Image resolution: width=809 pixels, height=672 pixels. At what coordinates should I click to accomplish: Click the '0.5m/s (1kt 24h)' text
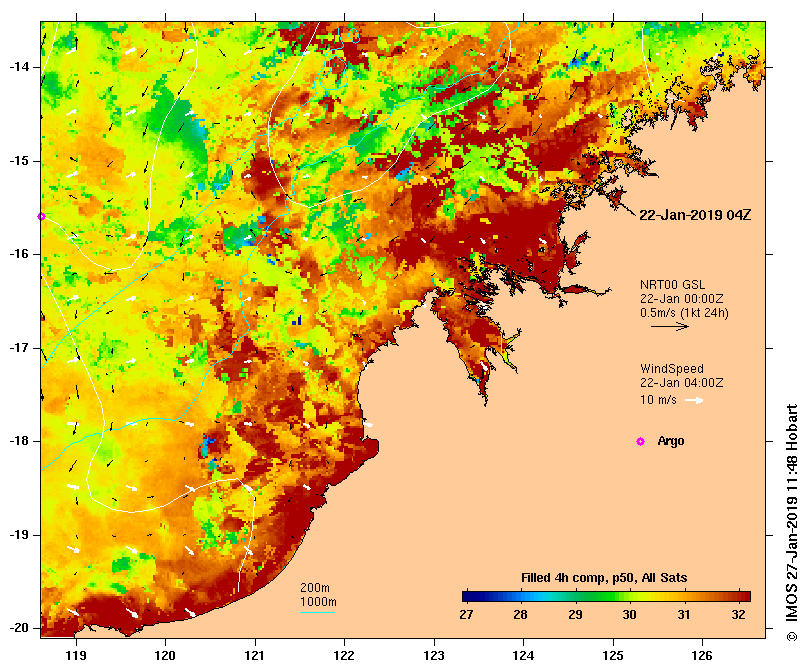pyautogui.click(x=684, y=313)
